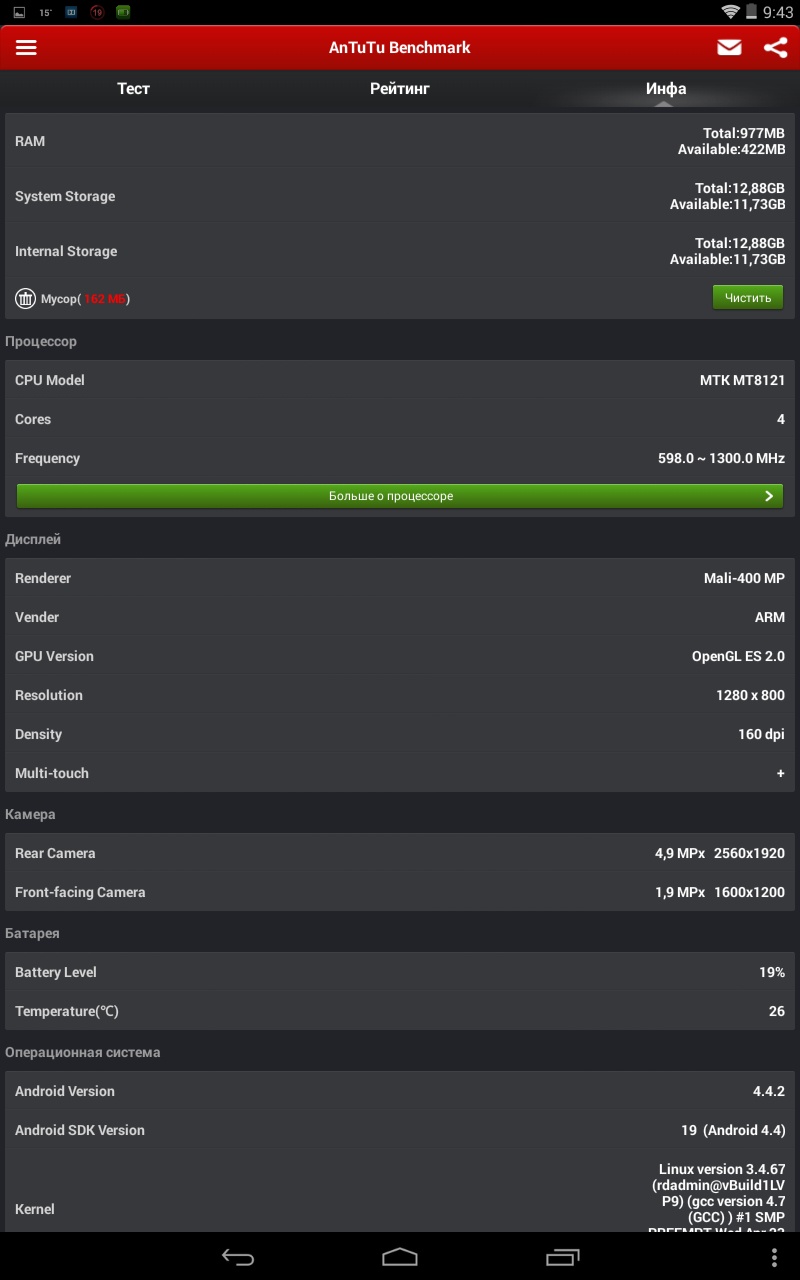Screen dimensions: 800x1280
Task: Tap the arrow on the processor bar
Action: tap(768, 496)
